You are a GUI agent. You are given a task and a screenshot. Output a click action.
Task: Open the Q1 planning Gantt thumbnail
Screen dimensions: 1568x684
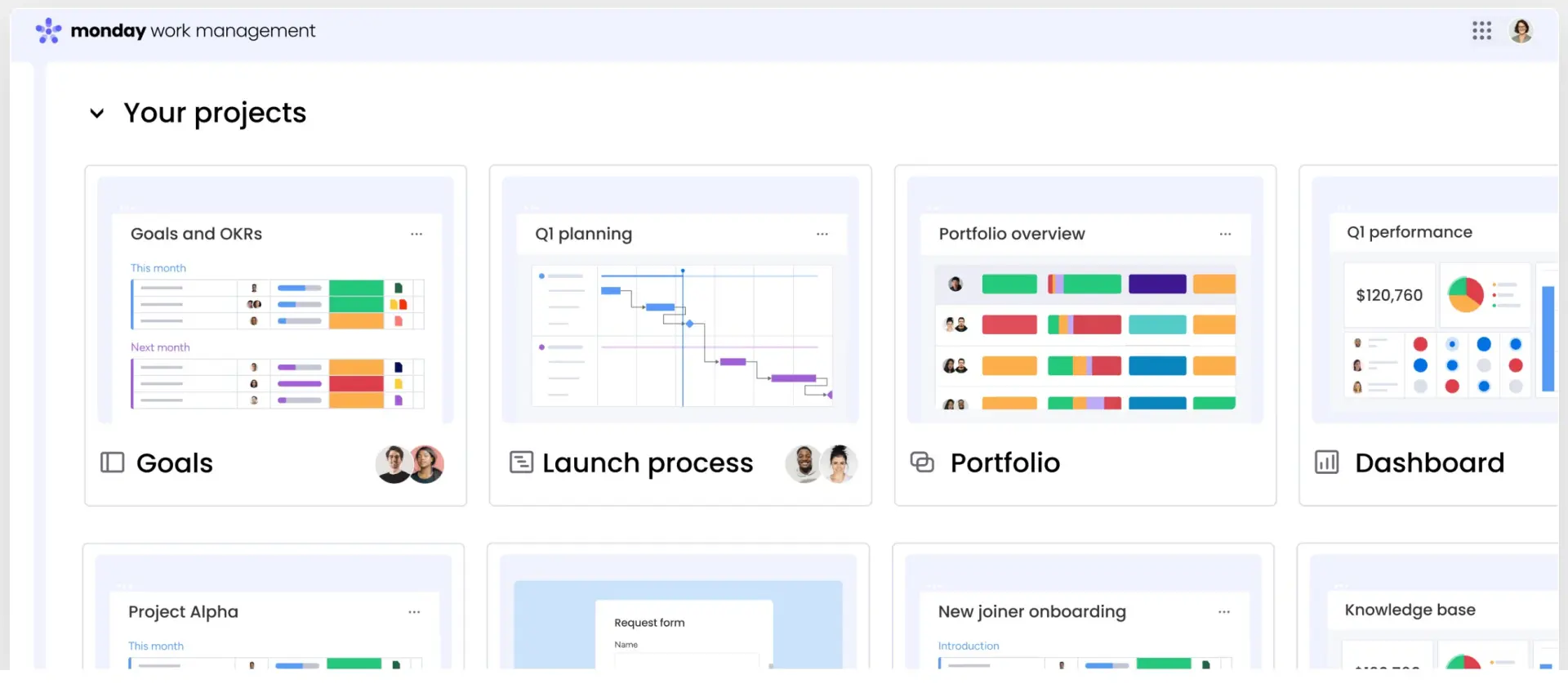(682, 336)
